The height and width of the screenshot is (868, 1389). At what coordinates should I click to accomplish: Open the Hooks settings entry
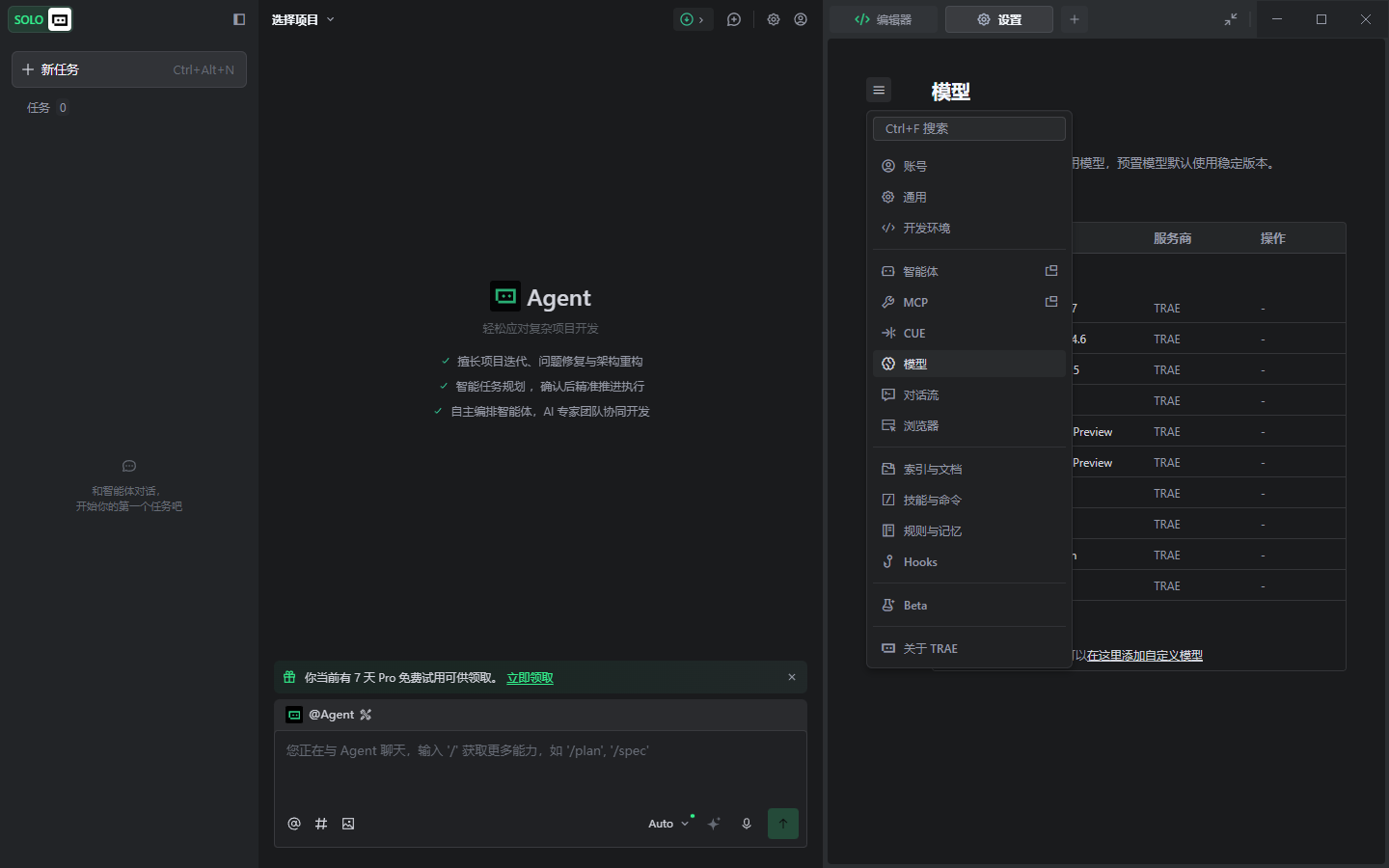click(x=969, y=561)
